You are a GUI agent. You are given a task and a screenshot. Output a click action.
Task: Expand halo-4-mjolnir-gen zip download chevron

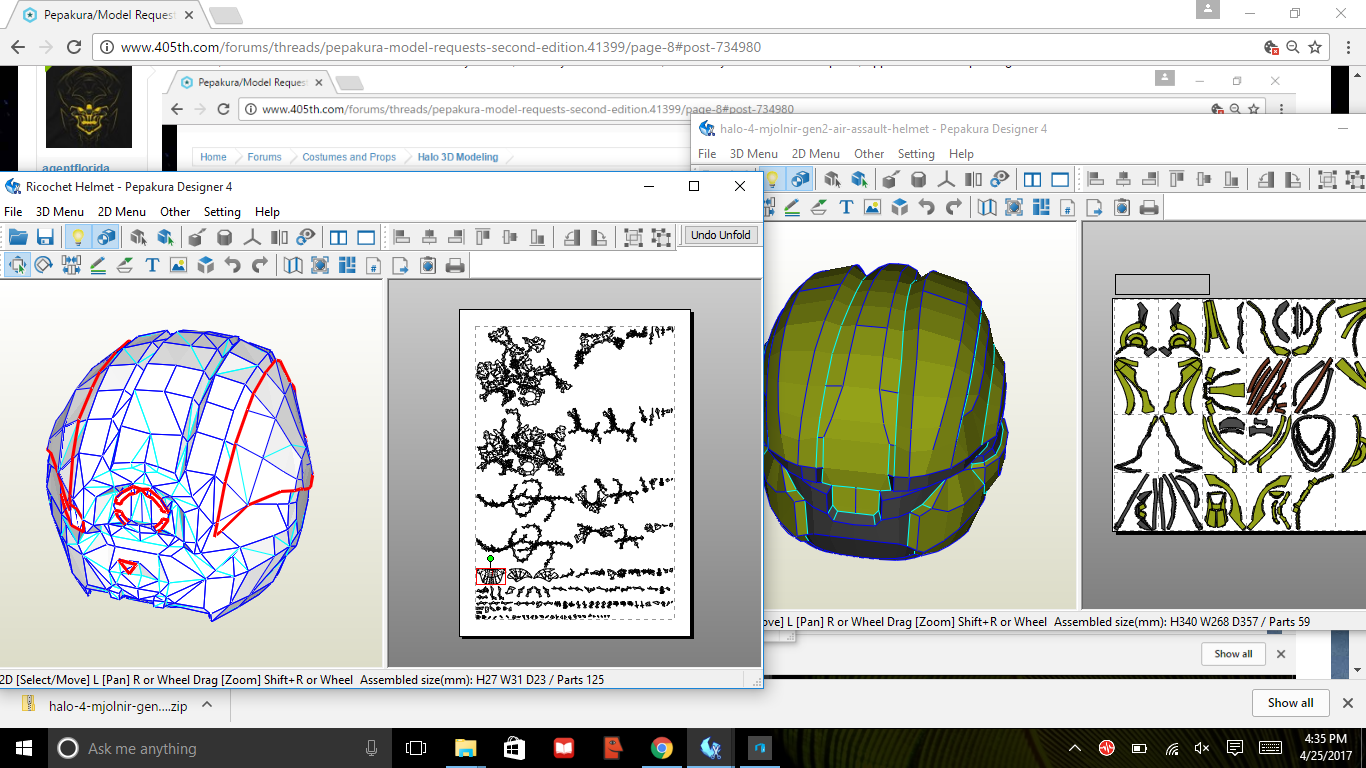point(207,705)
